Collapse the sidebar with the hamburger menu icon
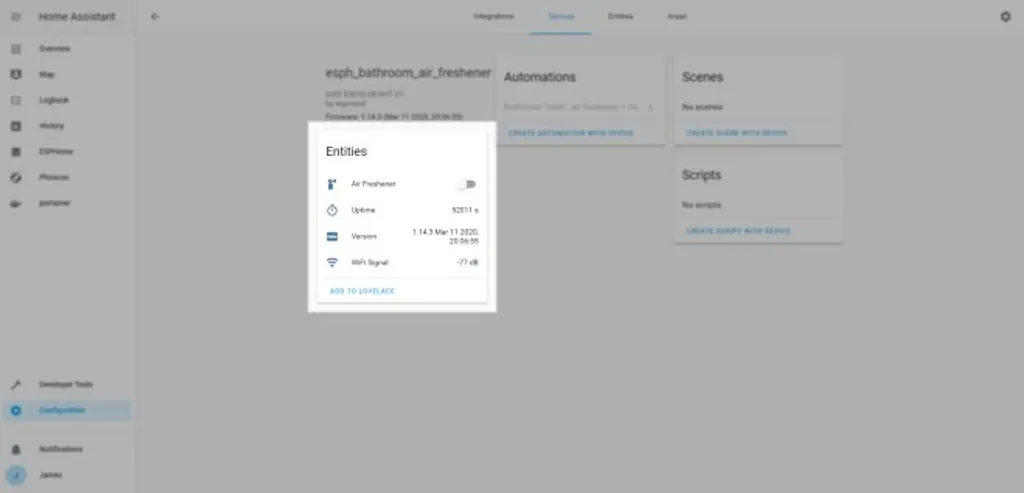 tap(16, 16)
